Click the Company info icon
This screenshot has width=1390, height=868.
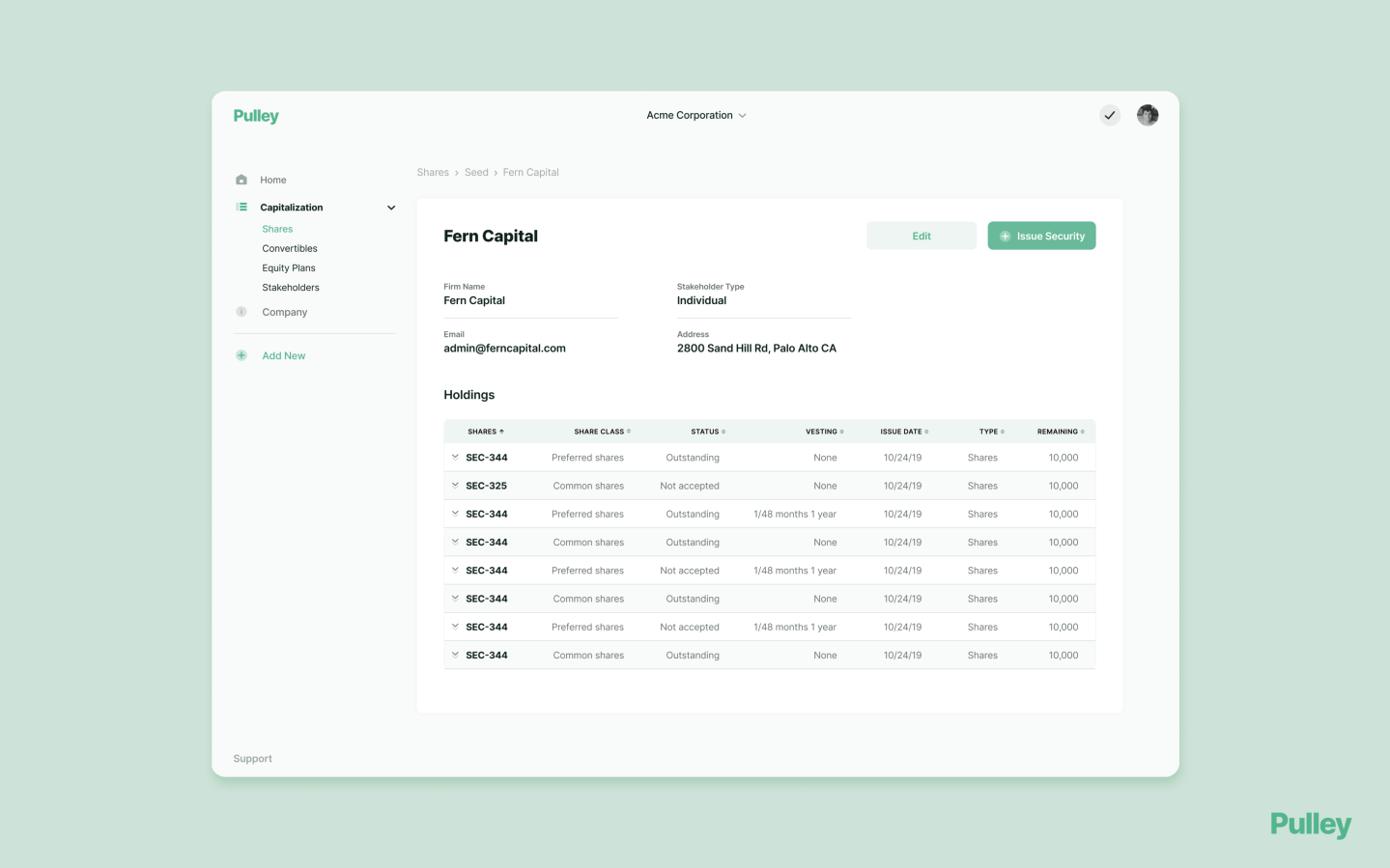tap(241, 312)
